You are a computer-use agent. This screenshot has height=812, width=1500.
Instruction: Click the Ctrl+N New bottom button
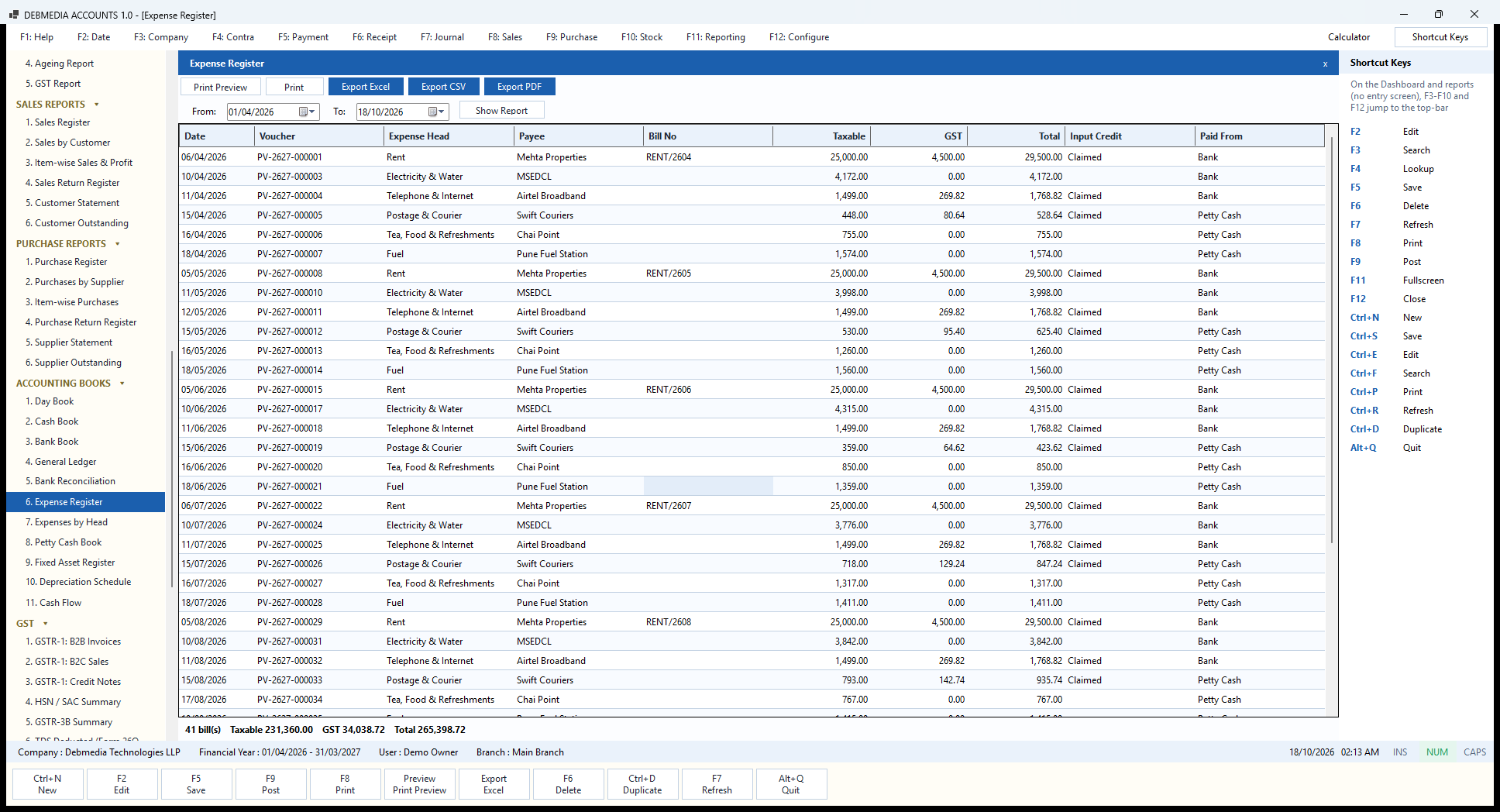(47, 784)
